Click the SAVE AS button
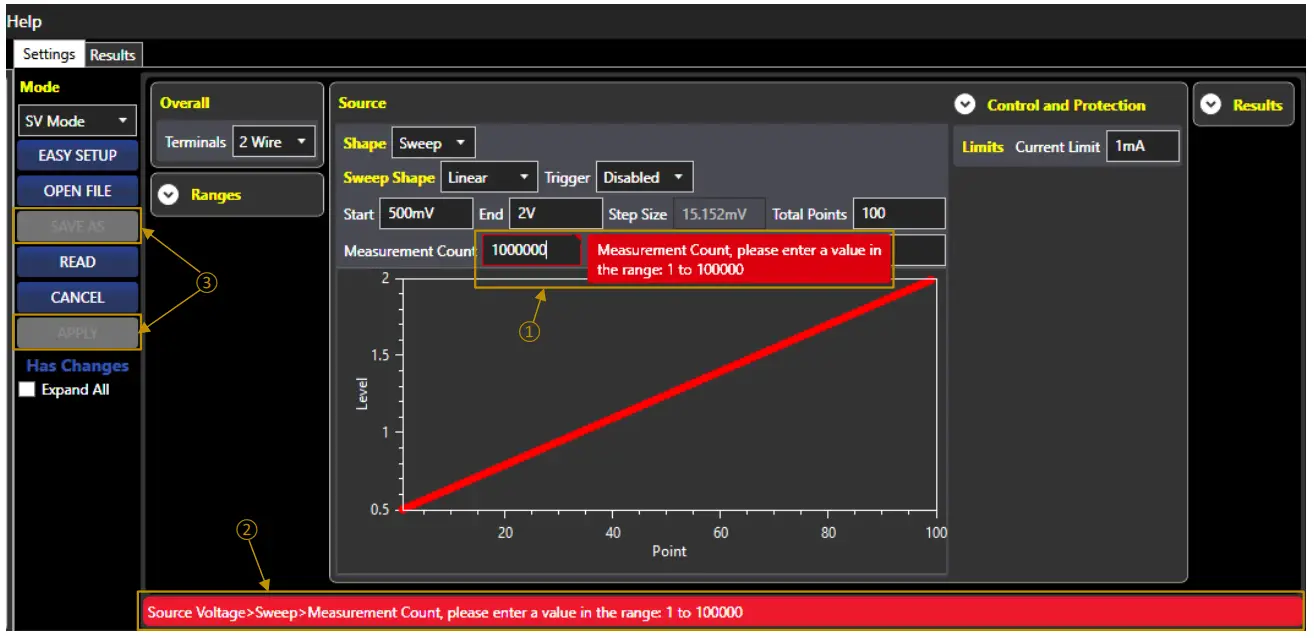 [78, 226]
